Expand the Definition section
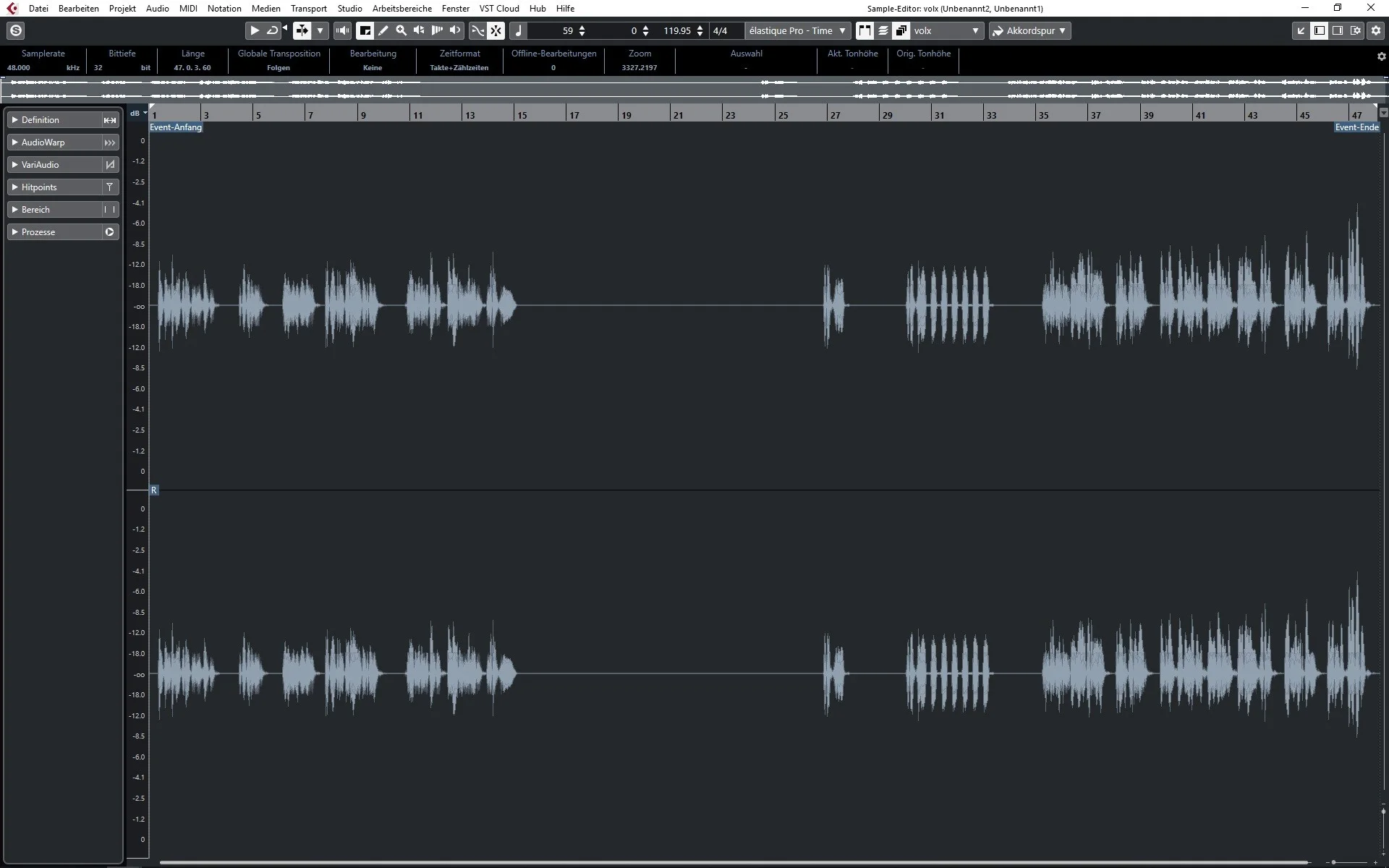Screen dimensions: 1389x868 [x=62, y=120]
